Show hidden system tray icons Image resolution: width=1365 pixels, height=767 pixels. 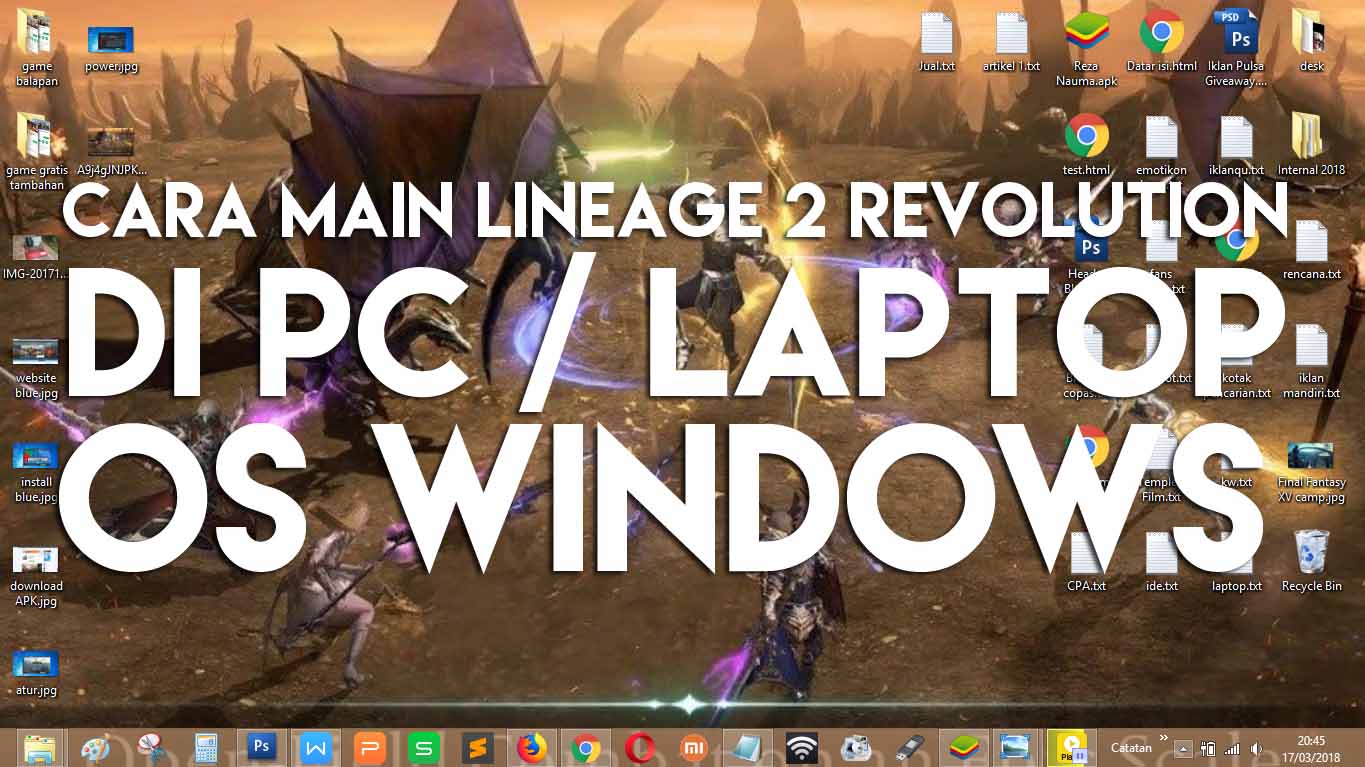tap(1185, 749)
